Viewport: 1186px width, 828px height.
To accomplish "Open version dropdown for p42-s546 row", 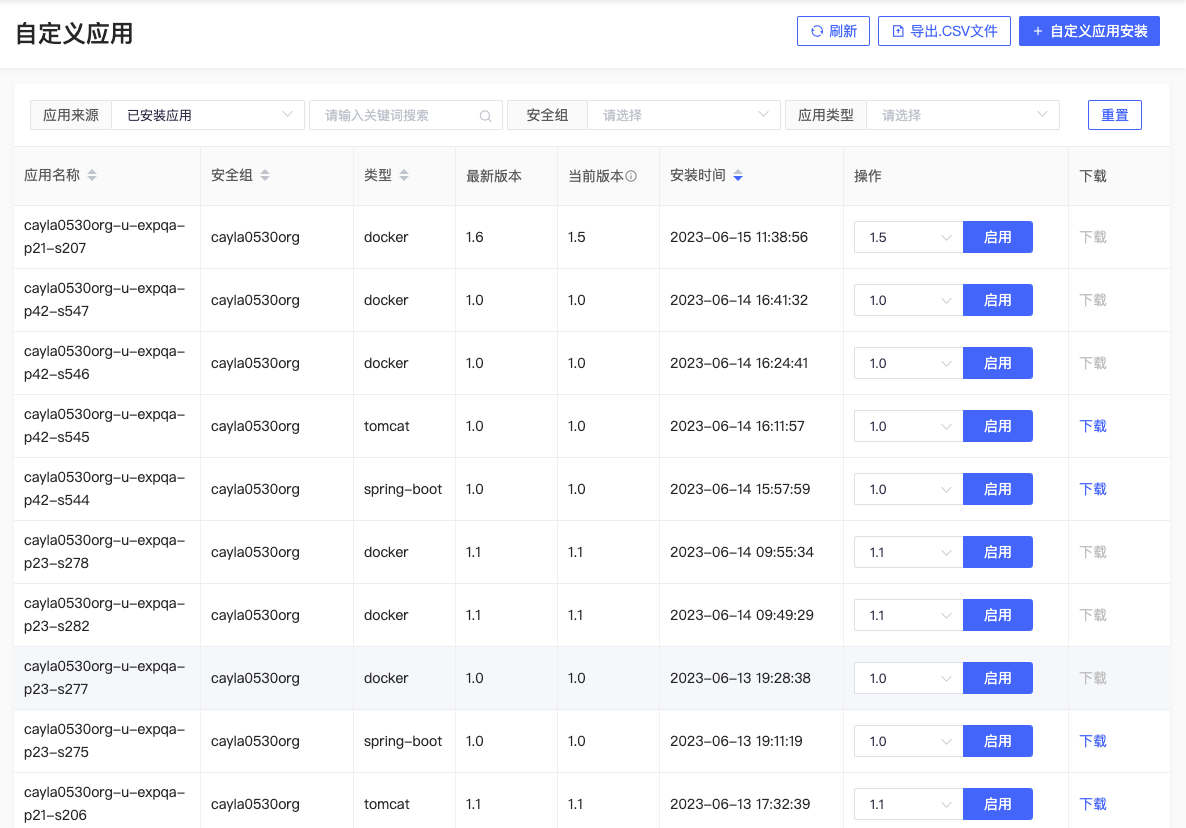I will click(908, 363).
